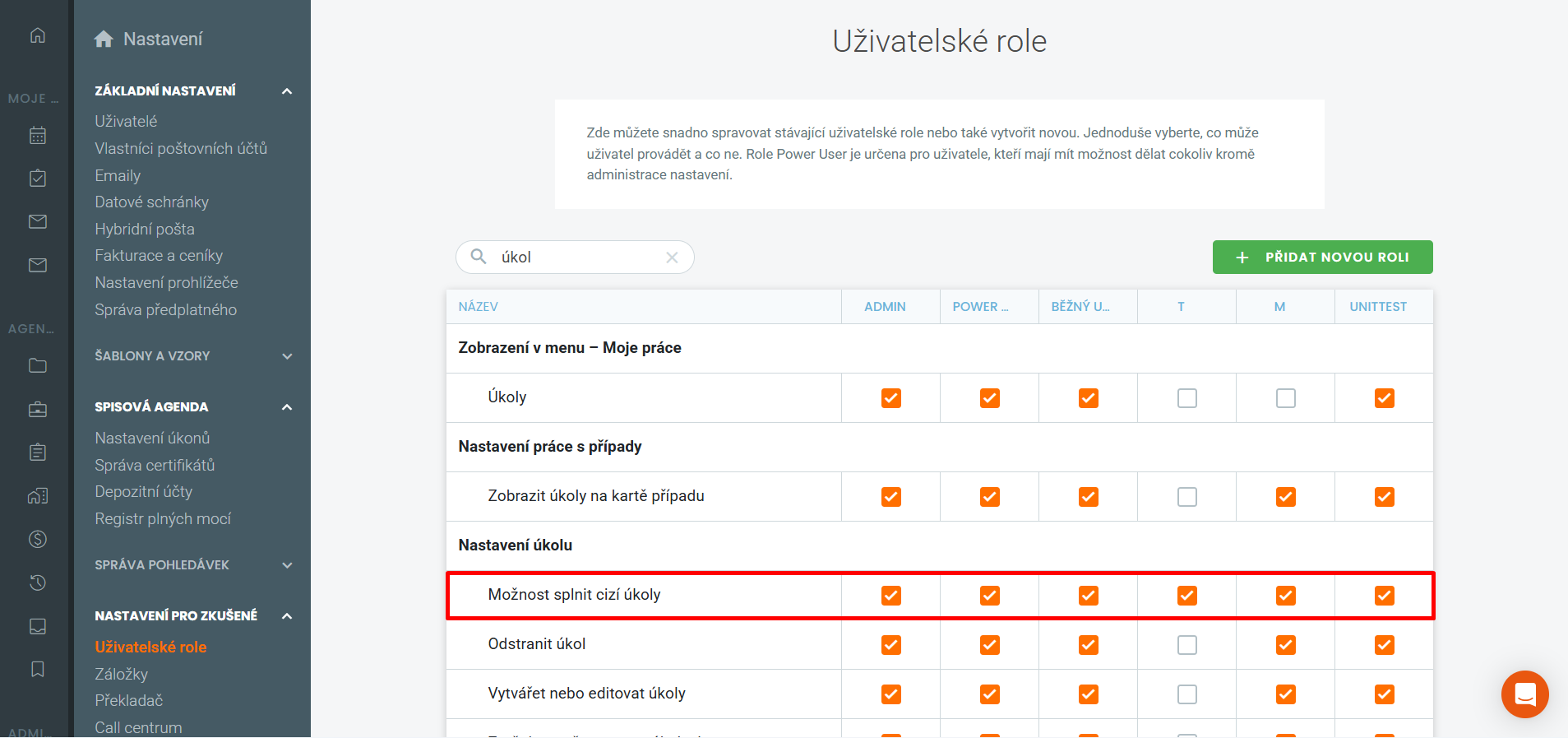
Task: Uncheck Odstranit úkol for the ADMIN role
Action: 890,645
